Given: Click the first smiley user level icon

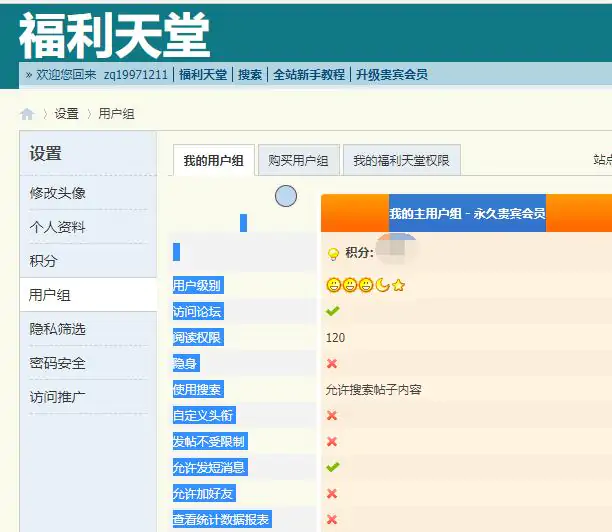Looking at the screenshot, I should (334, 285).
